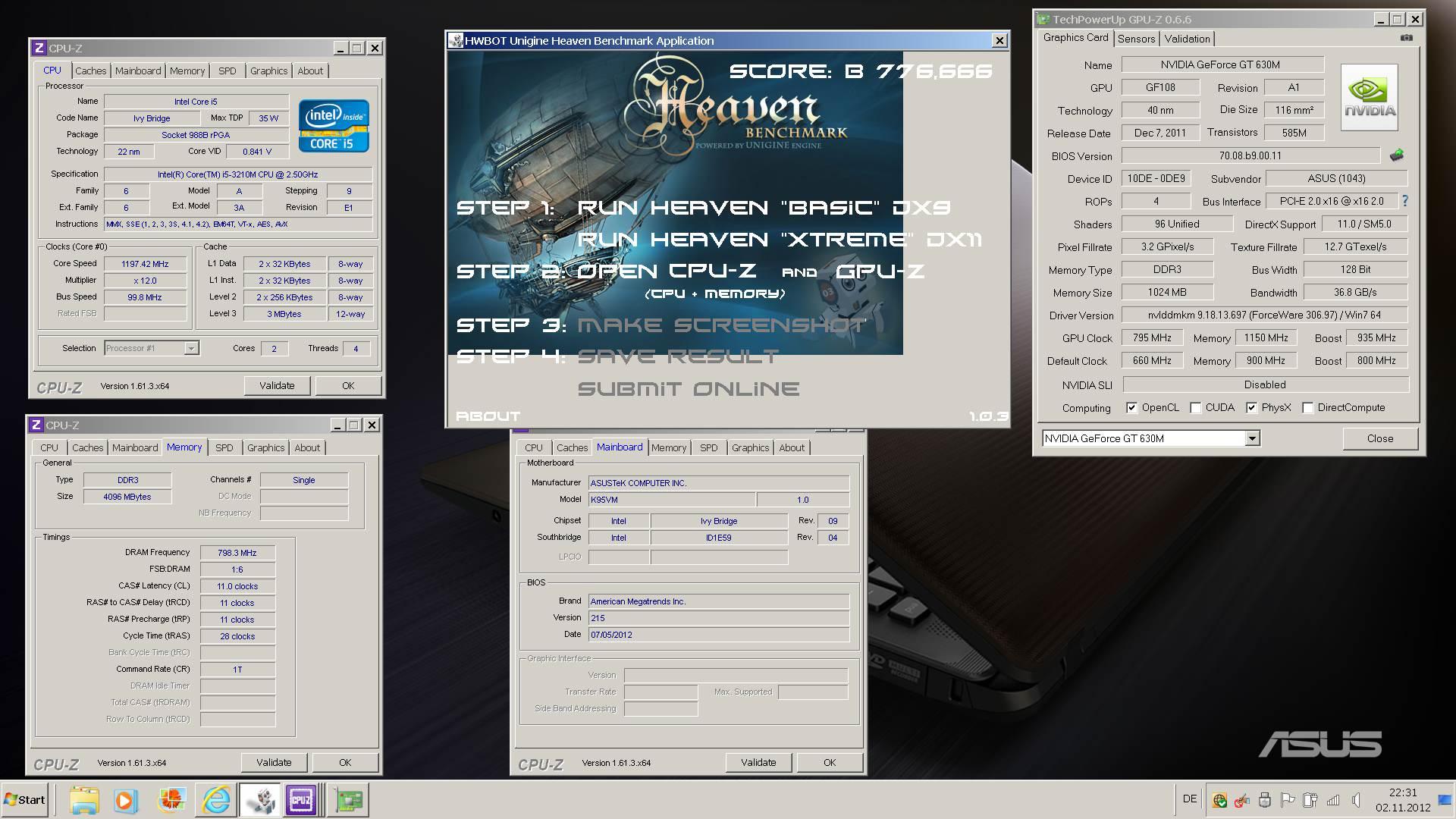Open SPD tab in CPU-Z Memory window
This screenshot has height=819, width=1456.
224,447
